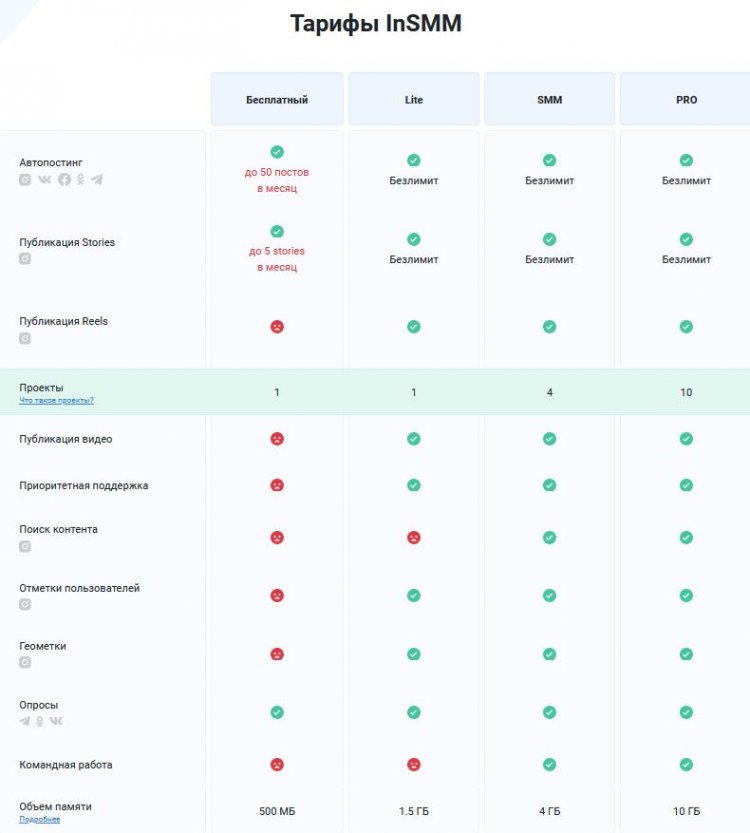This screenshot has height=833, width=750.
Task: Click the Instagram icon under Геометки
Action: point(25,662)
